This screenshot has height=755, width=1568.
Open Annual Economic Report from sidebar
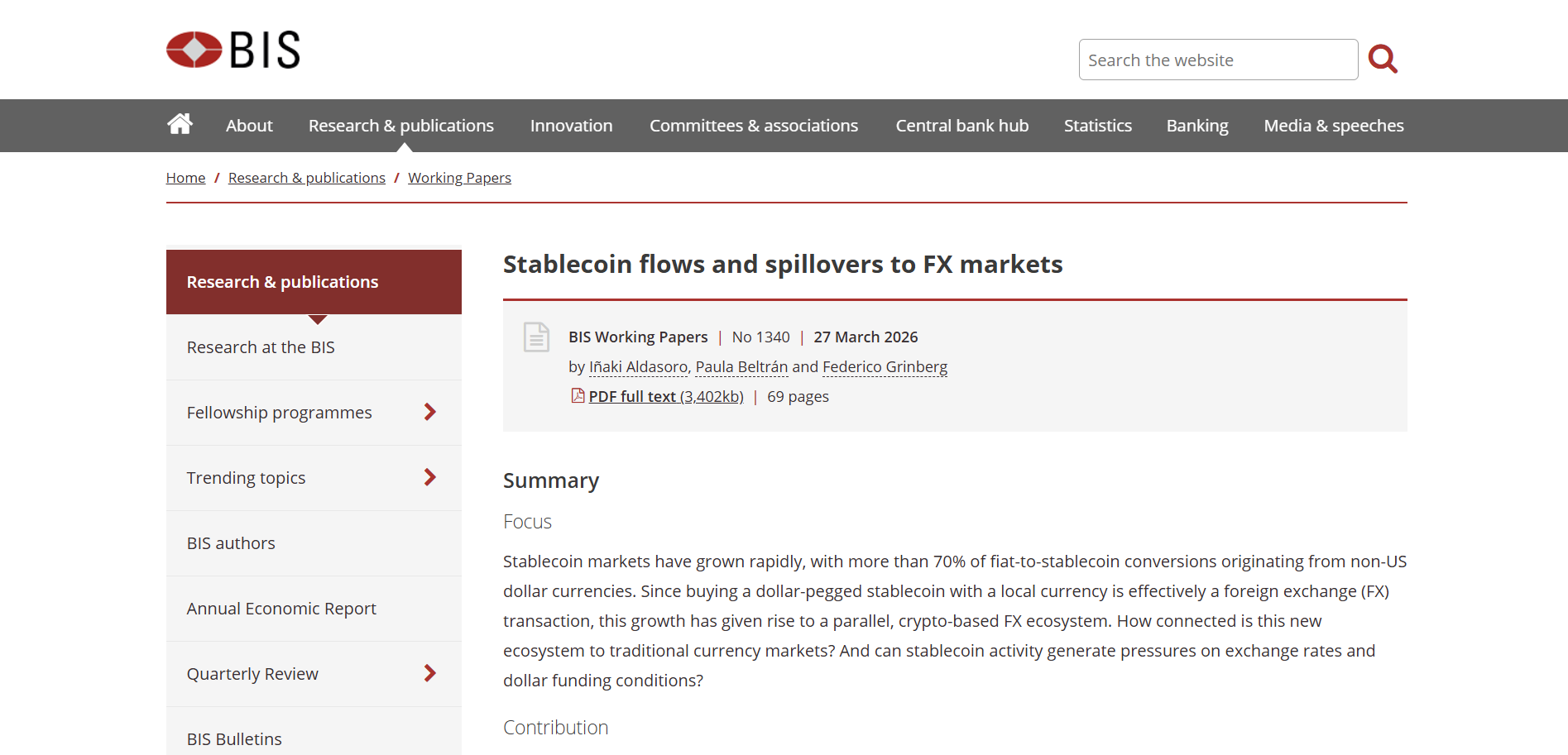click(281, 608)
